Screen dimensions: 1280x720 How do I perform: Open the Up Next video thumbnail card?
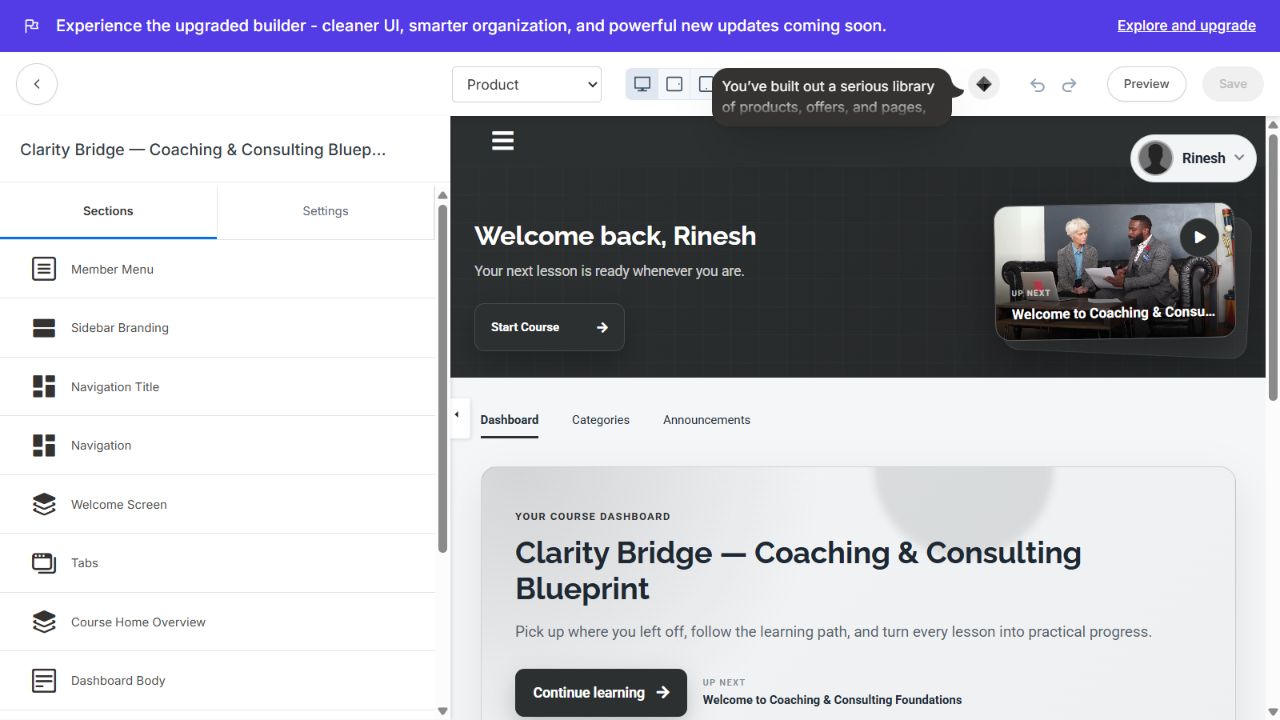1114,272
